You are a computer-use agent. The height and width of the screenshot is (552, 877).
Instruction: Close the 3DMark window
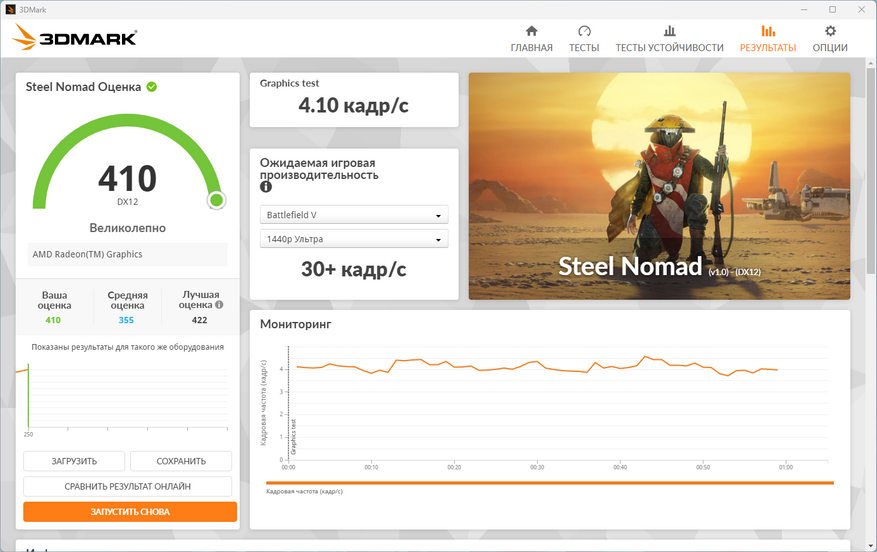(x=861, y=10)
